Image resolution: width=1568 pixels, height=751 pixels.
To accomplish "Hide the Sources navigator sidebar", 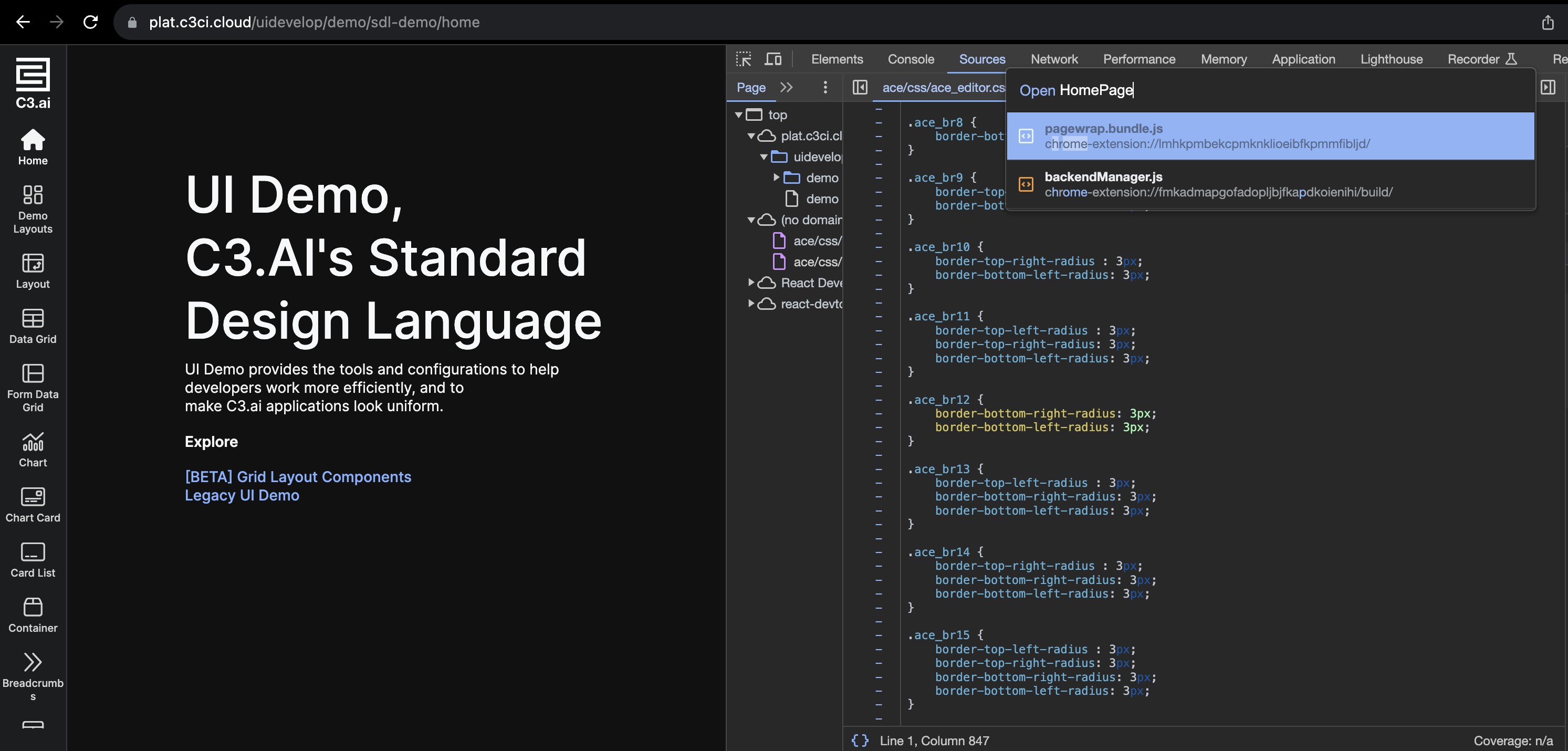I will click(860, 87).
